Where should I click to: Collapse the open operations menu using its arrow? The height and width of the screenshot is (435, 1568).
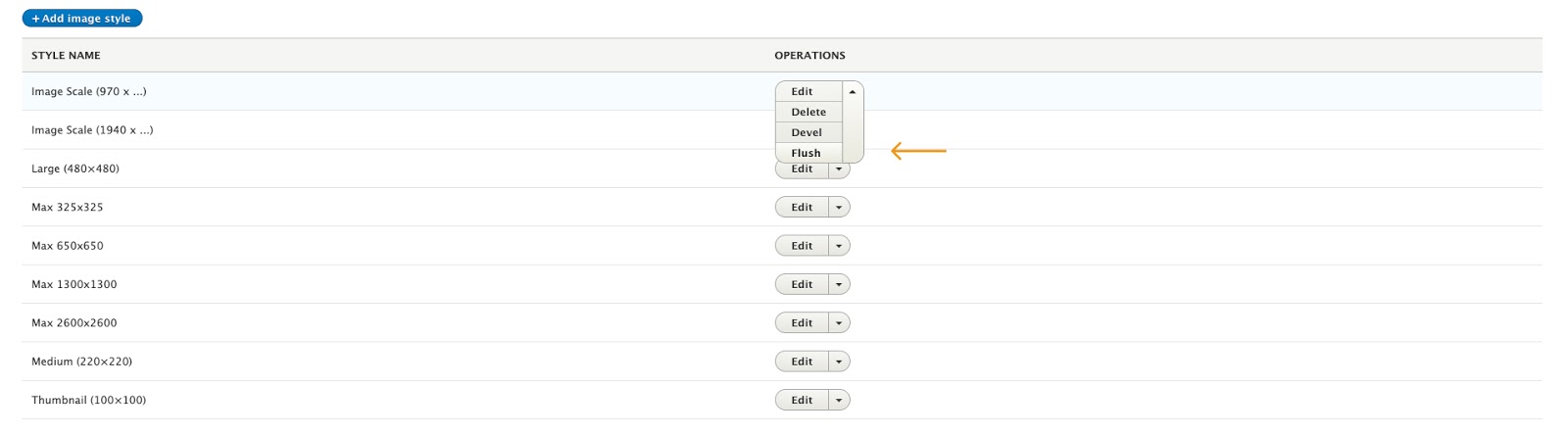[x=853, y=91]
